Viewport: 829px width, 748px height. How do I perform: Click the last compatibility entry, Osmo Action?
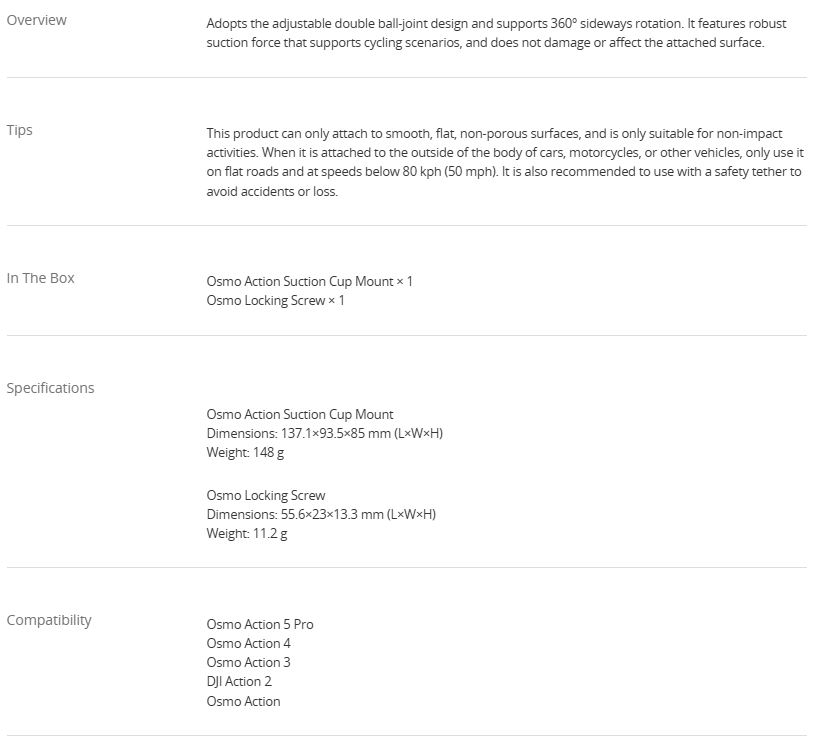coord(244,701)
